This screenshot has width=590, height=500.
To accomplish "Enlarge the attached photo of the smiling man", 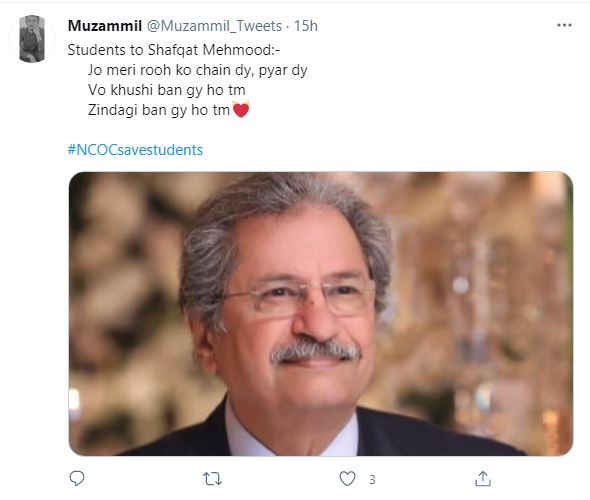I will coord(321,314).
